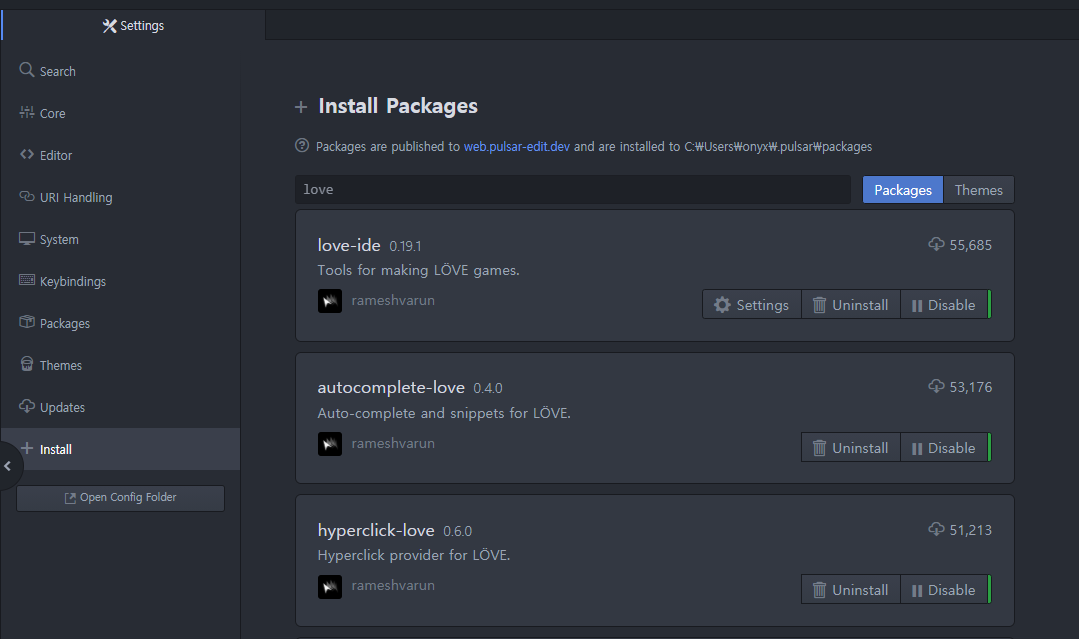Click rameshvarun avatar on love-ide card
Viewport: 1079px width, 639px height.
click(330, 301)
